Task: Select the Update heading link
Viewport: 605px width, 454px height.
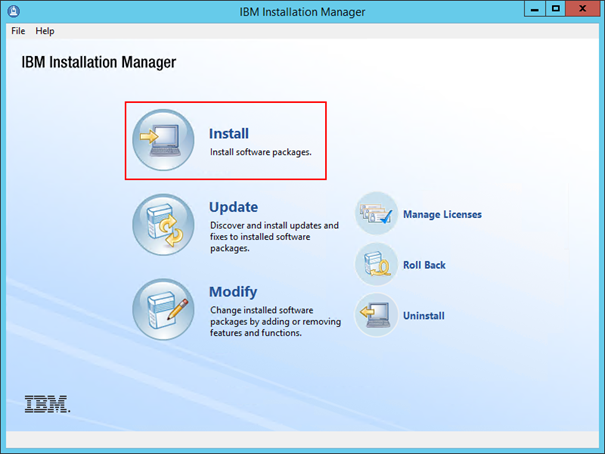Action: pos(233,207)
